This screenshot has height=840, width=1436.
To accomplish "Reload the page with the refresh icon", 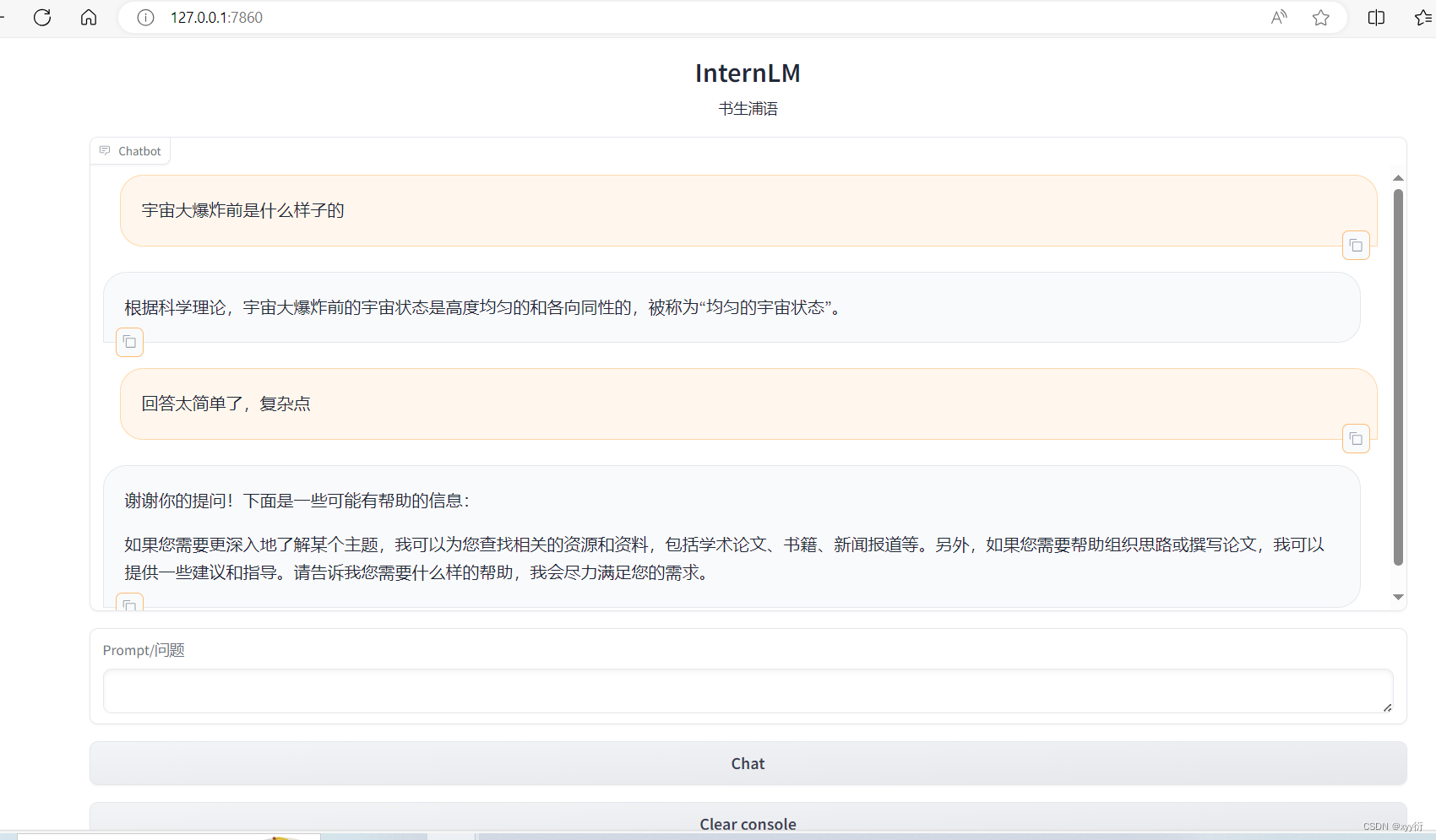I will [41, 17].
